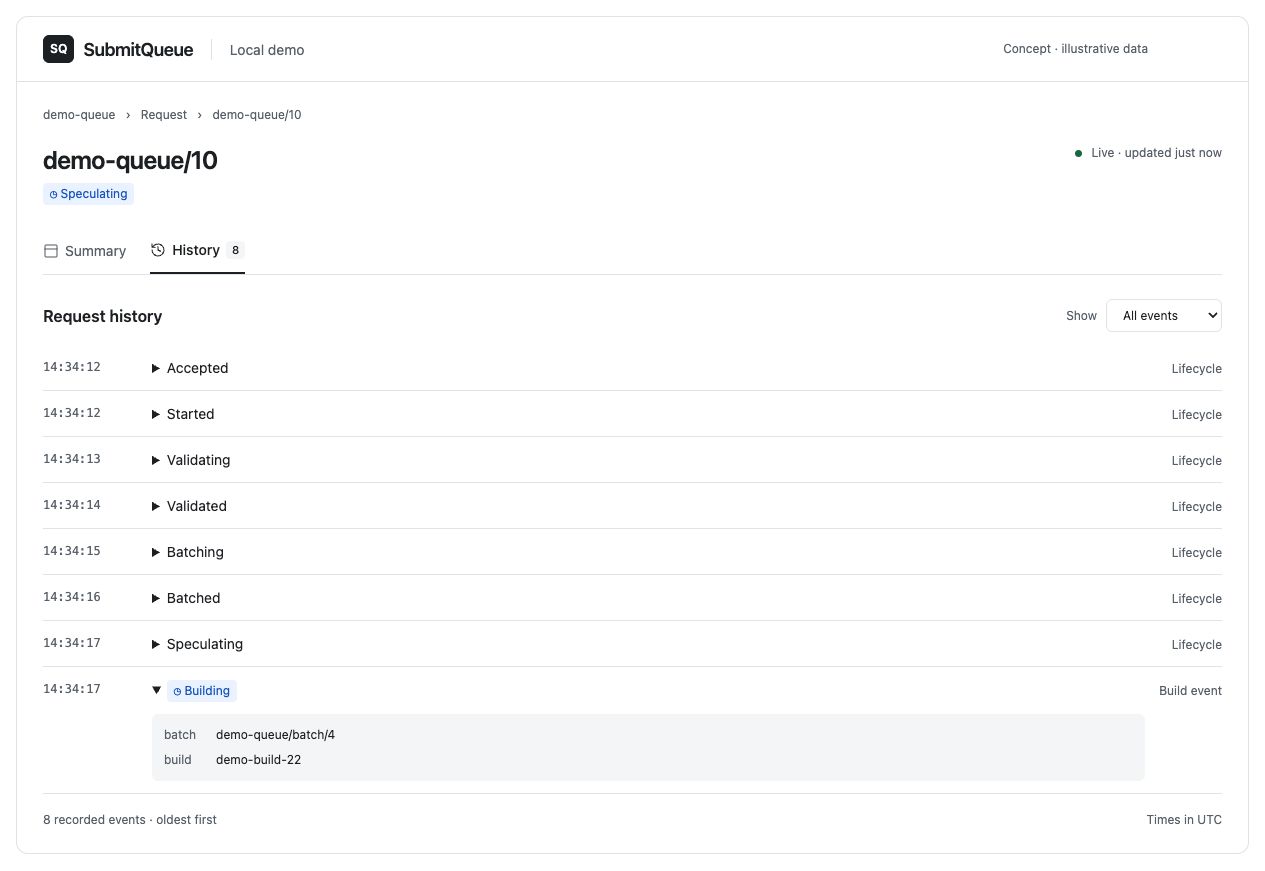Click the 14:34:13 timestamp
The image size is (1265, 871).
click(72, 459)
